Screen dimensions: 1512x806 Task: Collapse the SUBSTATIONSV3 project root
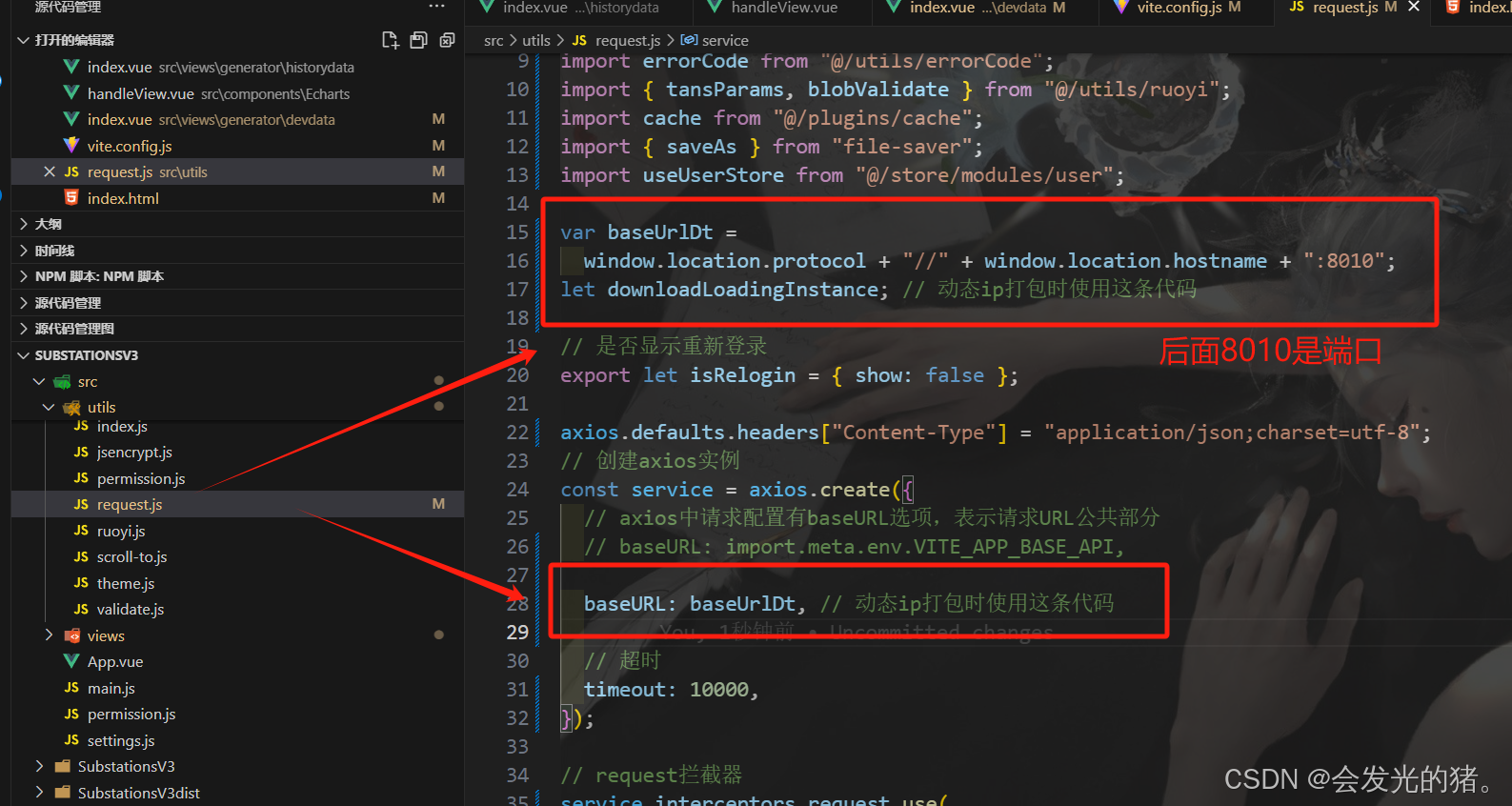click(x=24, y=355)
